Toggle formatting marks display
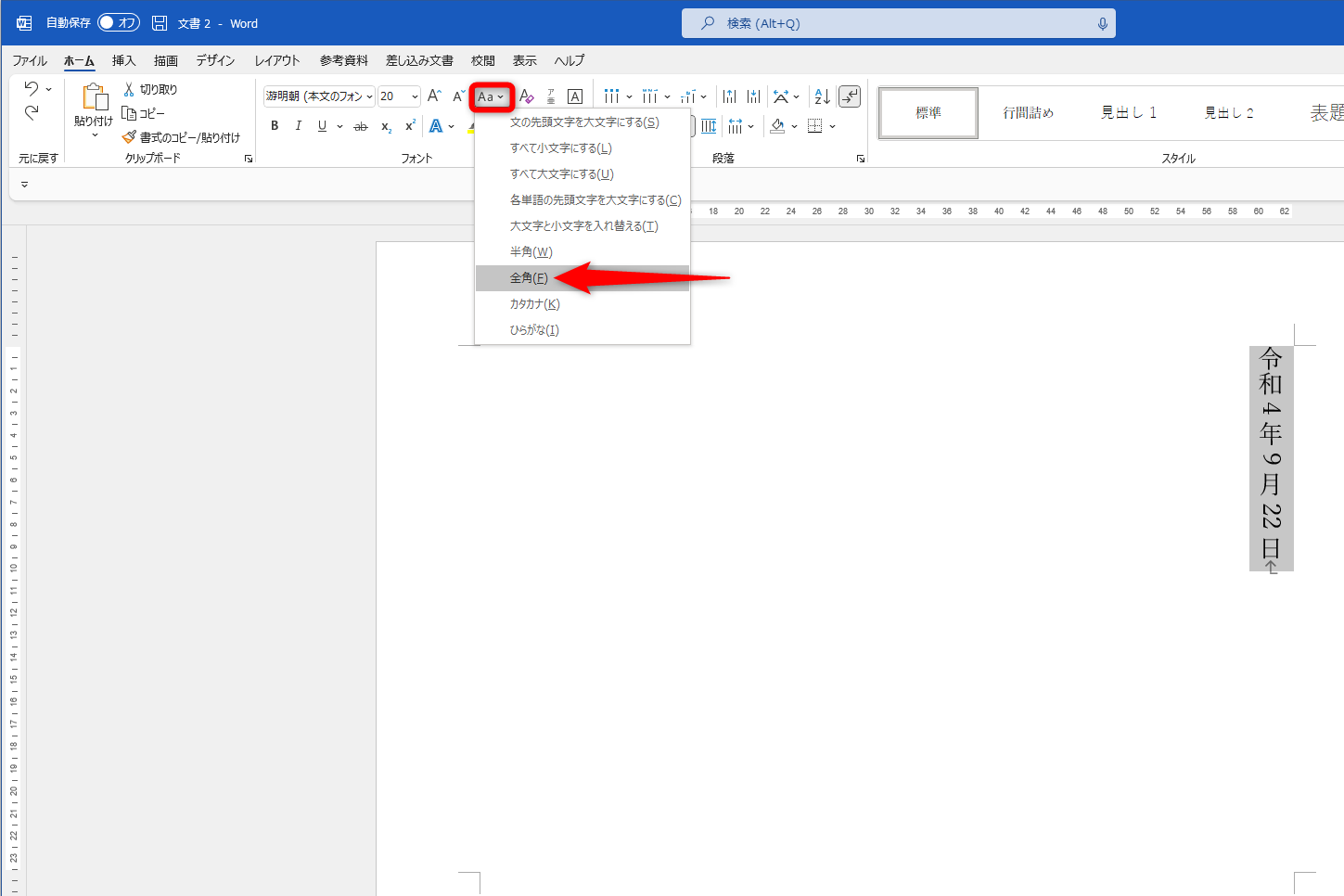Screen dimensions: 1344x896 [850, 96]
